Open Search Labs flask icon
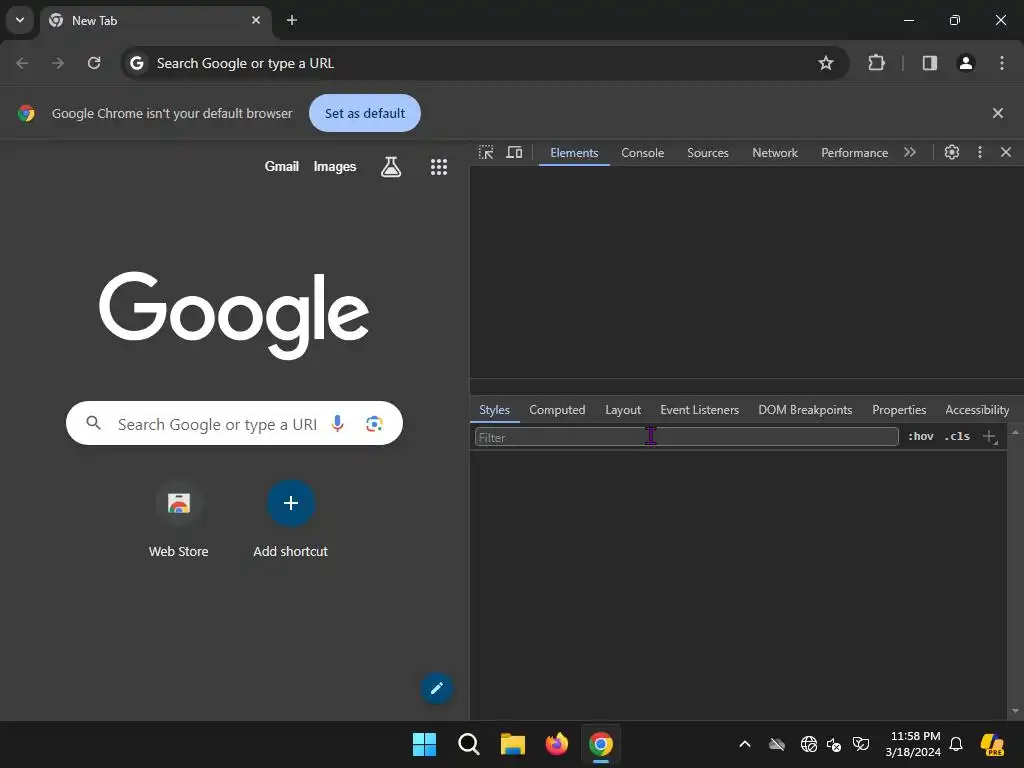 point(391,167)
